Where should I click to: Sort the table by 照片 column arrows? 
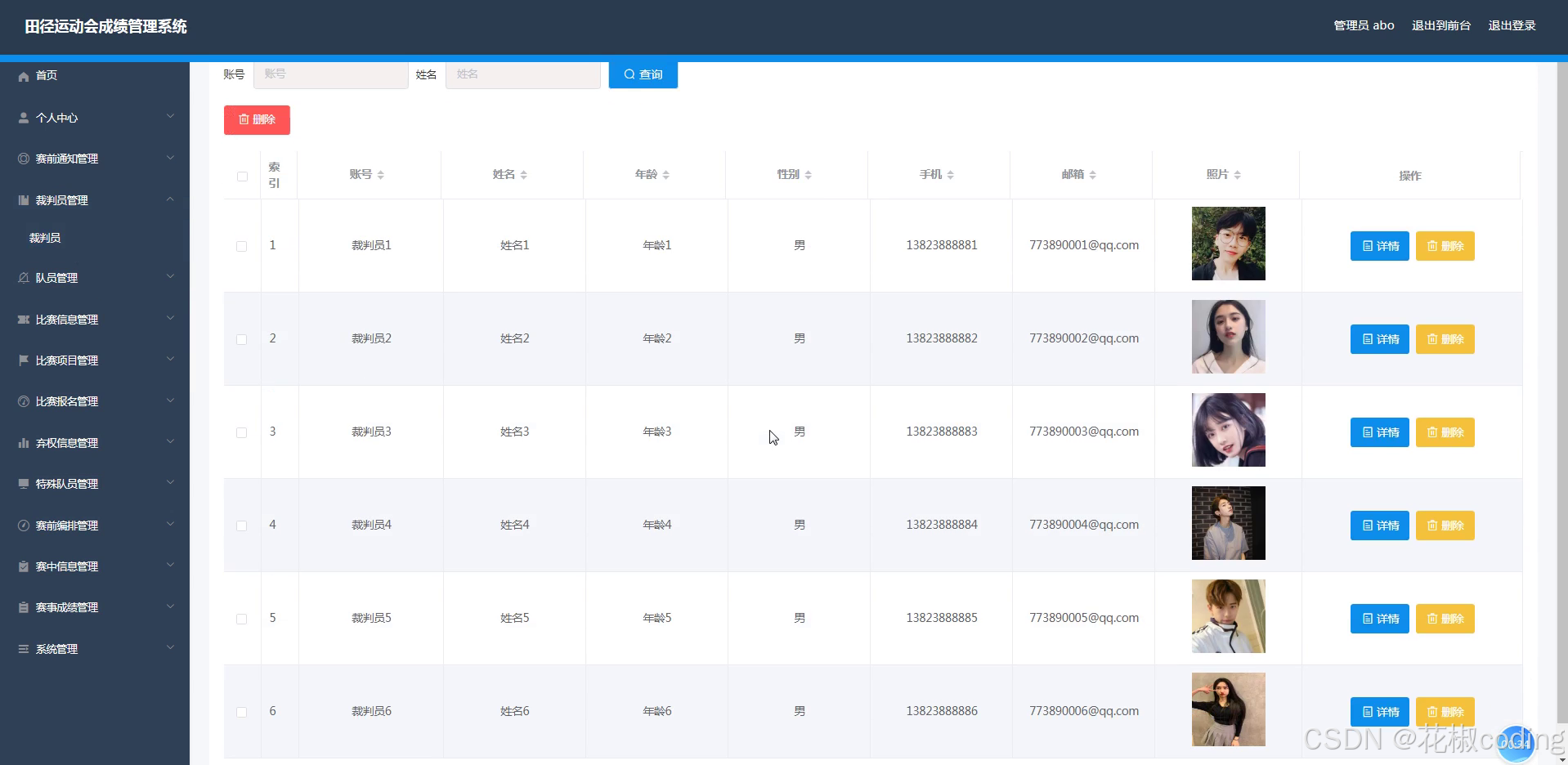(1238, 175)
